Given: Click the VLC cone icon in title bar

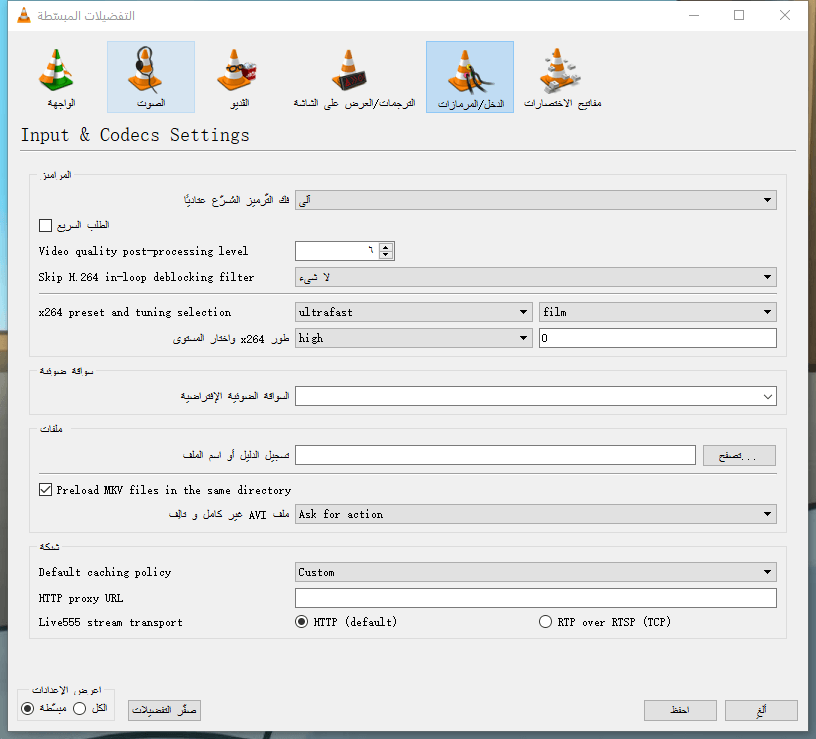Looking at the screenshot, I should (x=24, y=16).
